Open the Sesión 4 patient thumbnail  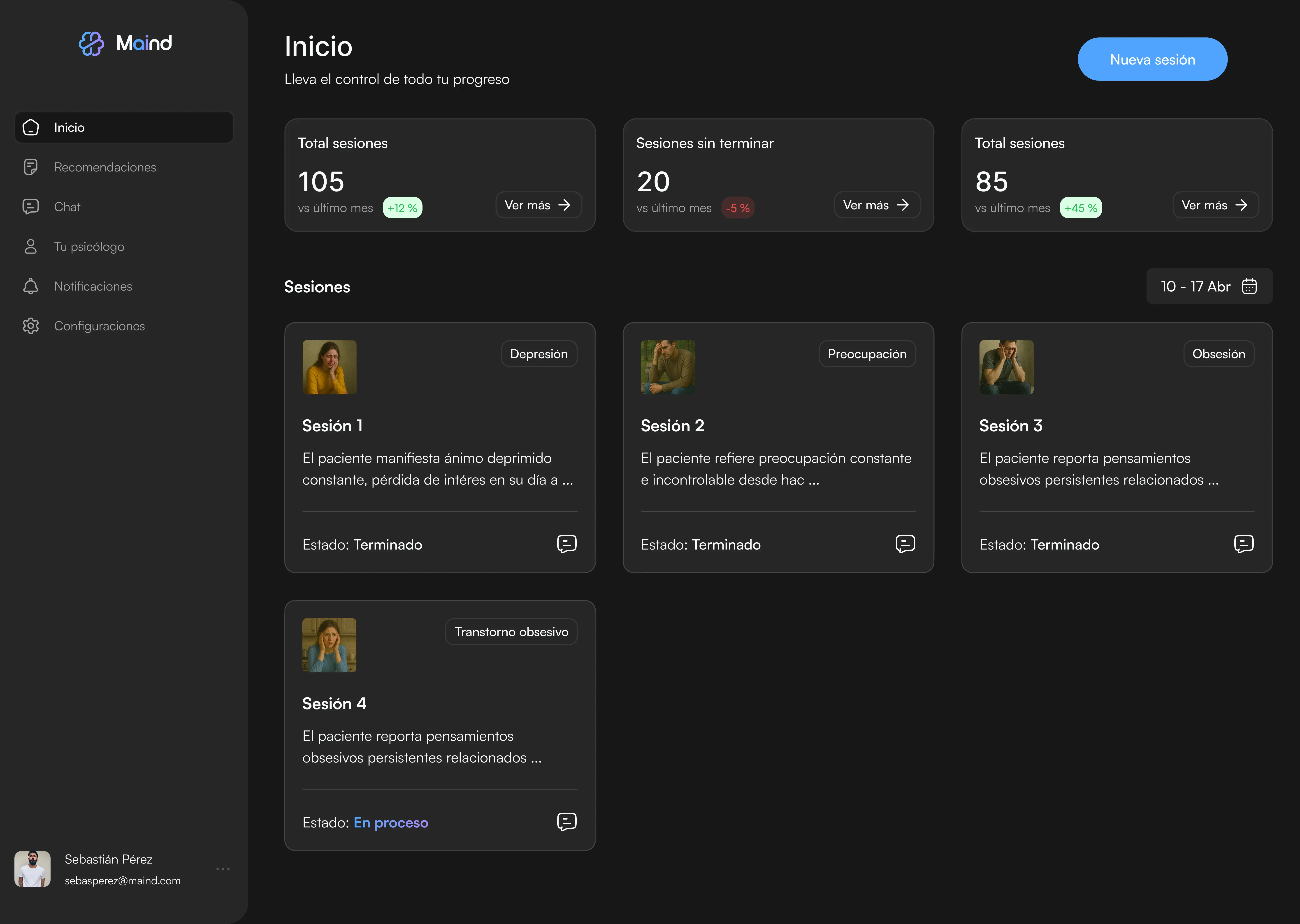click(x=330, y=645)
